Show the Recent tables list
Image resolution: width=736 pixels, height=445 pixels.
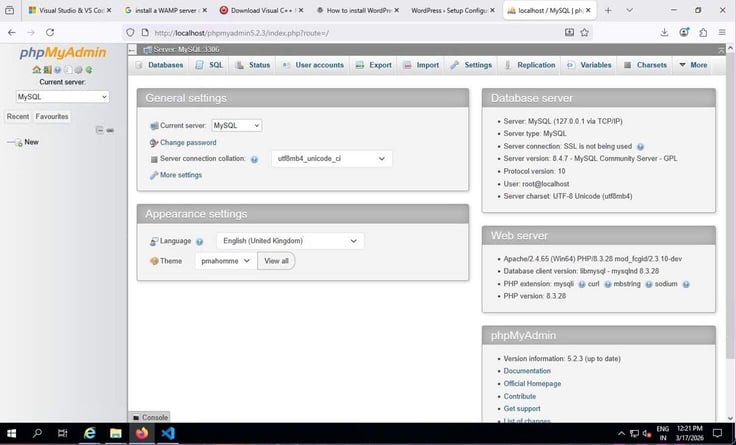pyautogui.click(x=18, y=116)
